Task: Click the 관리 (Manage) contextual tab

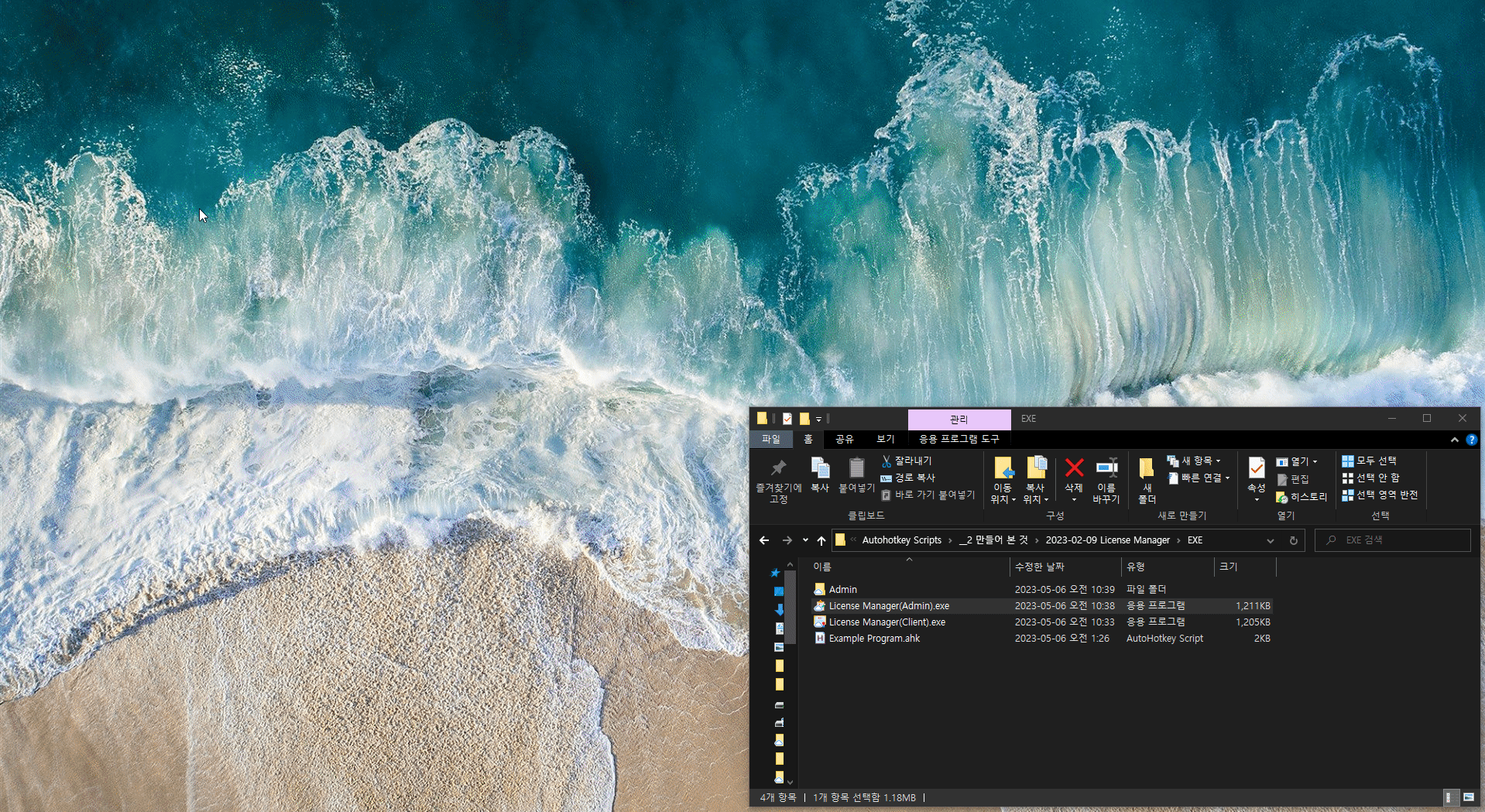Action: pyautogui.click(x=959, y=419)
